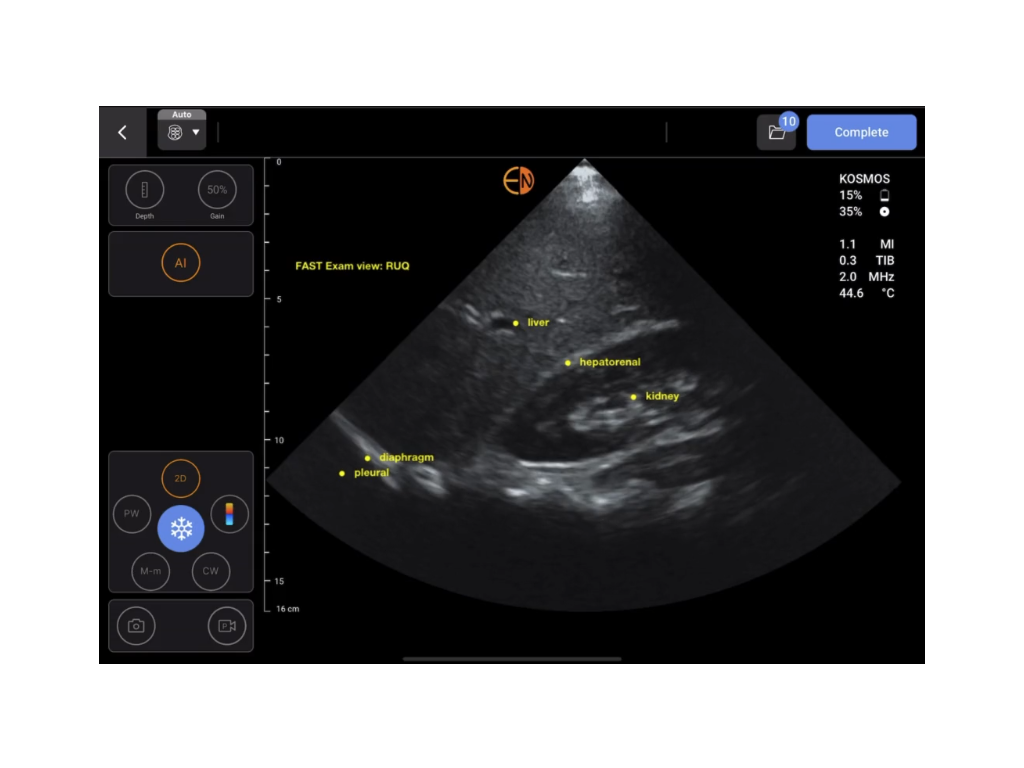The height and width of the screenshot is (768, 1024).
Task: Click the 15% battery indicator icon
Action: click(x=884, y=195)
